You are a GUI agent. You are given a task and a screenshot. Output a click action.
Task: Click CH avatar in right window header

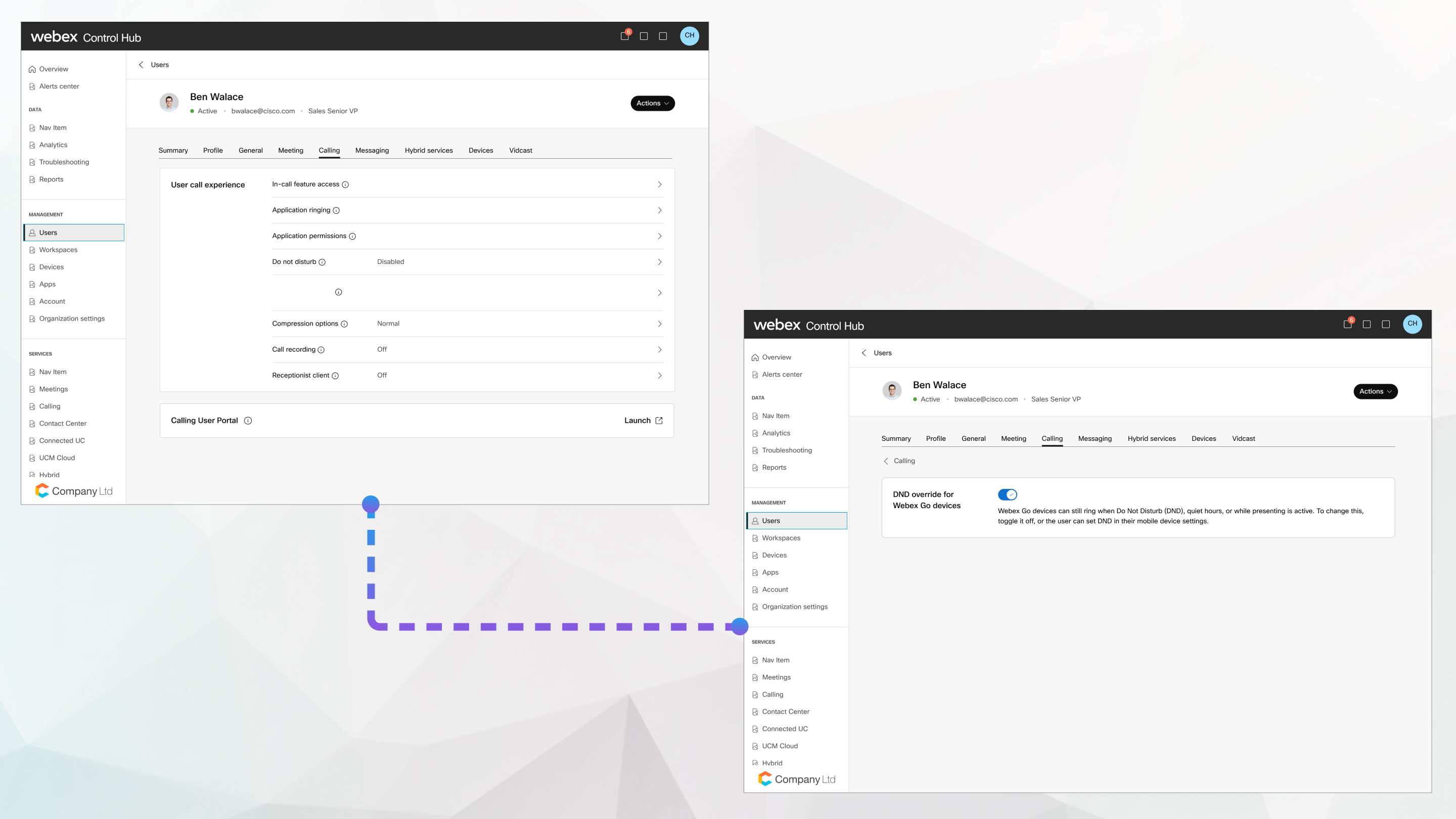(x=1413, y=324)
